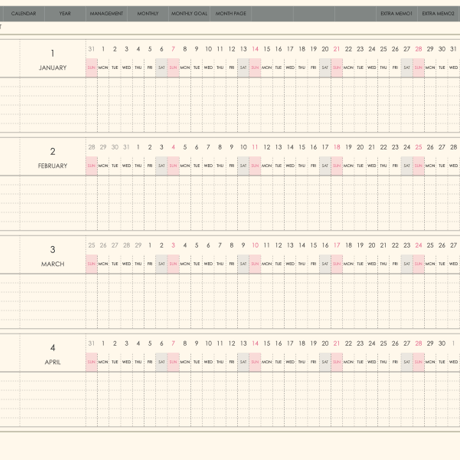Click date 10 in the April row
The image size is (460, 460).
pos(208,343)
